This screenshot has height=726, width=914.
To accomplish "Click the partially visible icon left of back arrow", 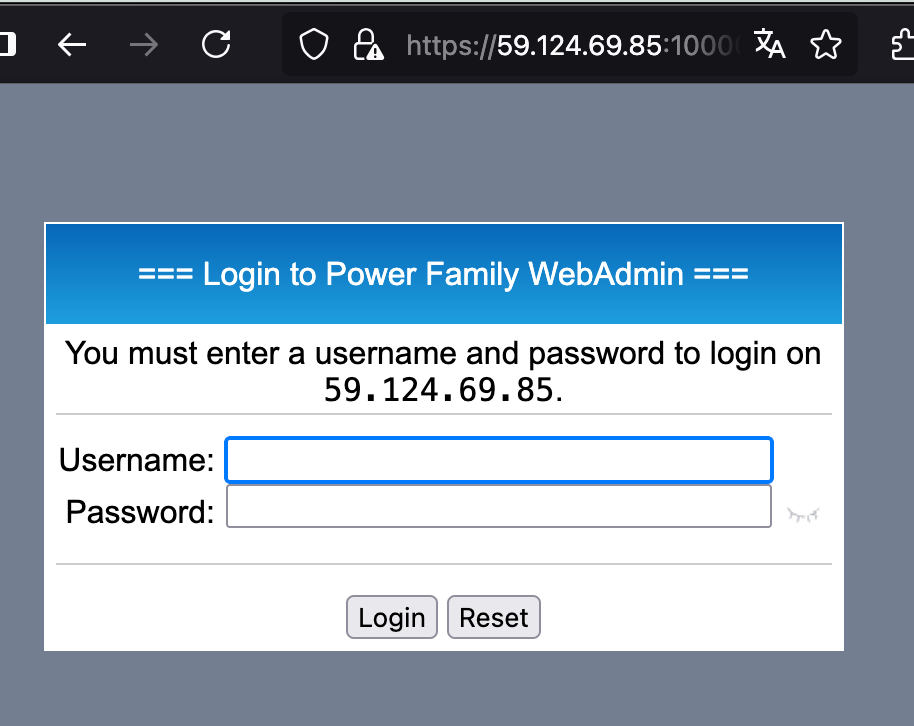I will (x=8, y=44).
